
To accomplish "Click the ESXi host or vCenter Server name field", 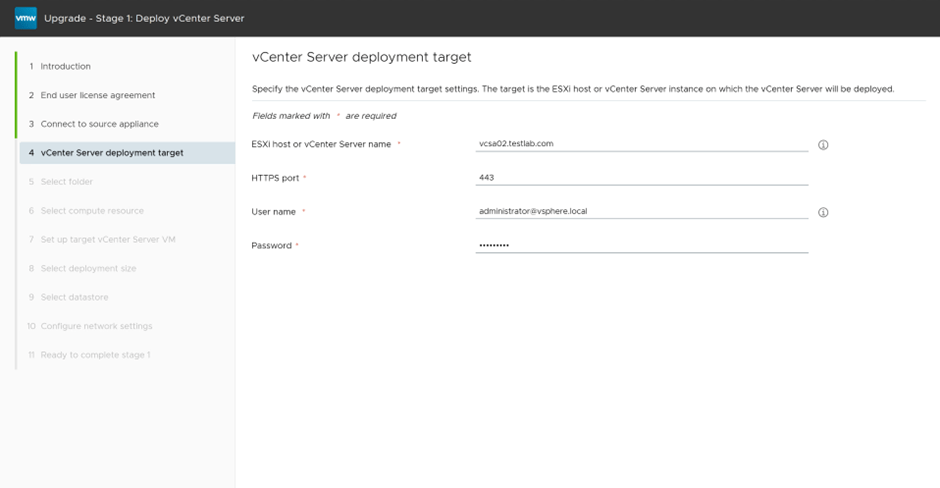I will tap(641, 144).
